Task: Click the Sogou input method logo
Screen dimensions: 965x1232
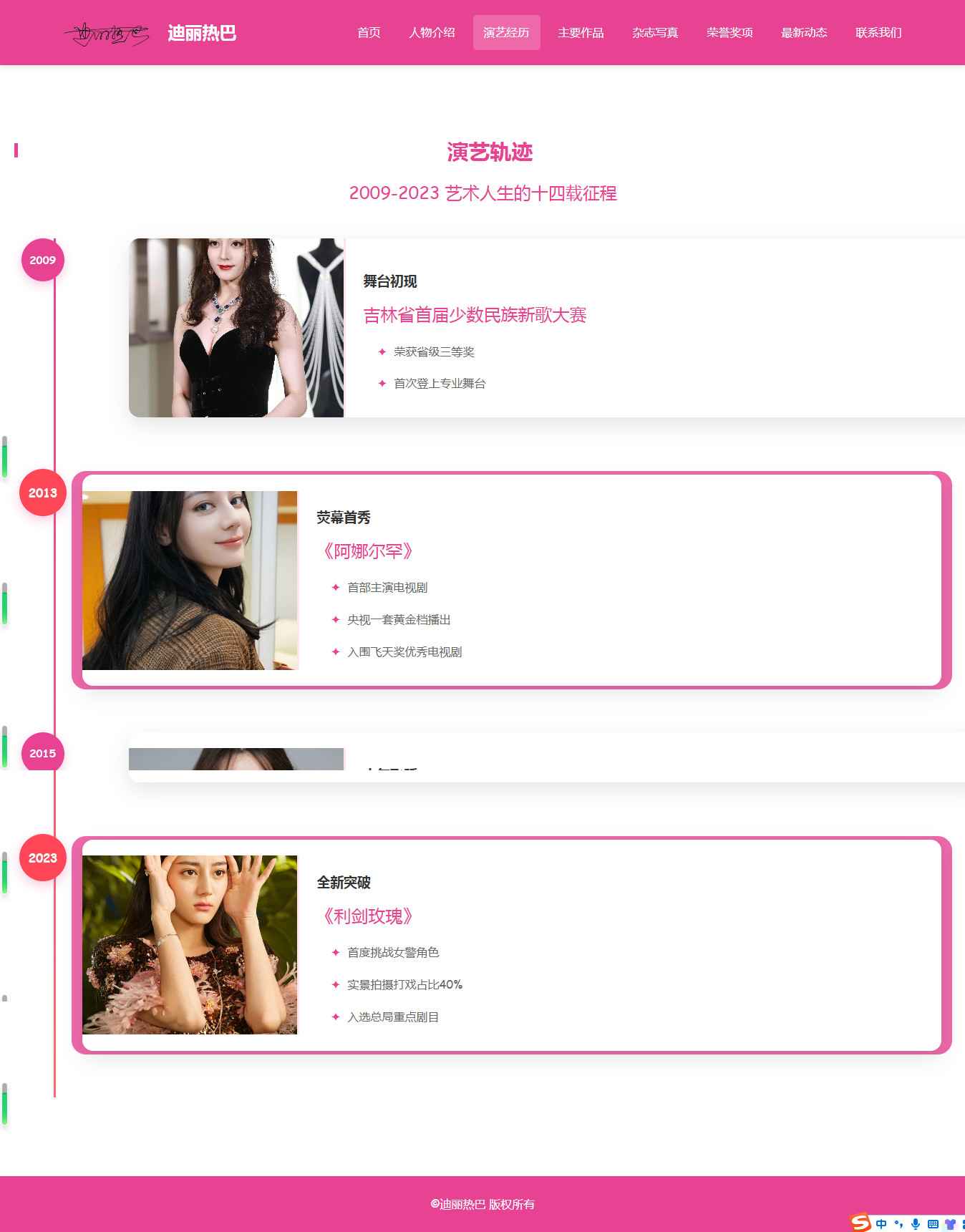Action: coord(860,1223)
